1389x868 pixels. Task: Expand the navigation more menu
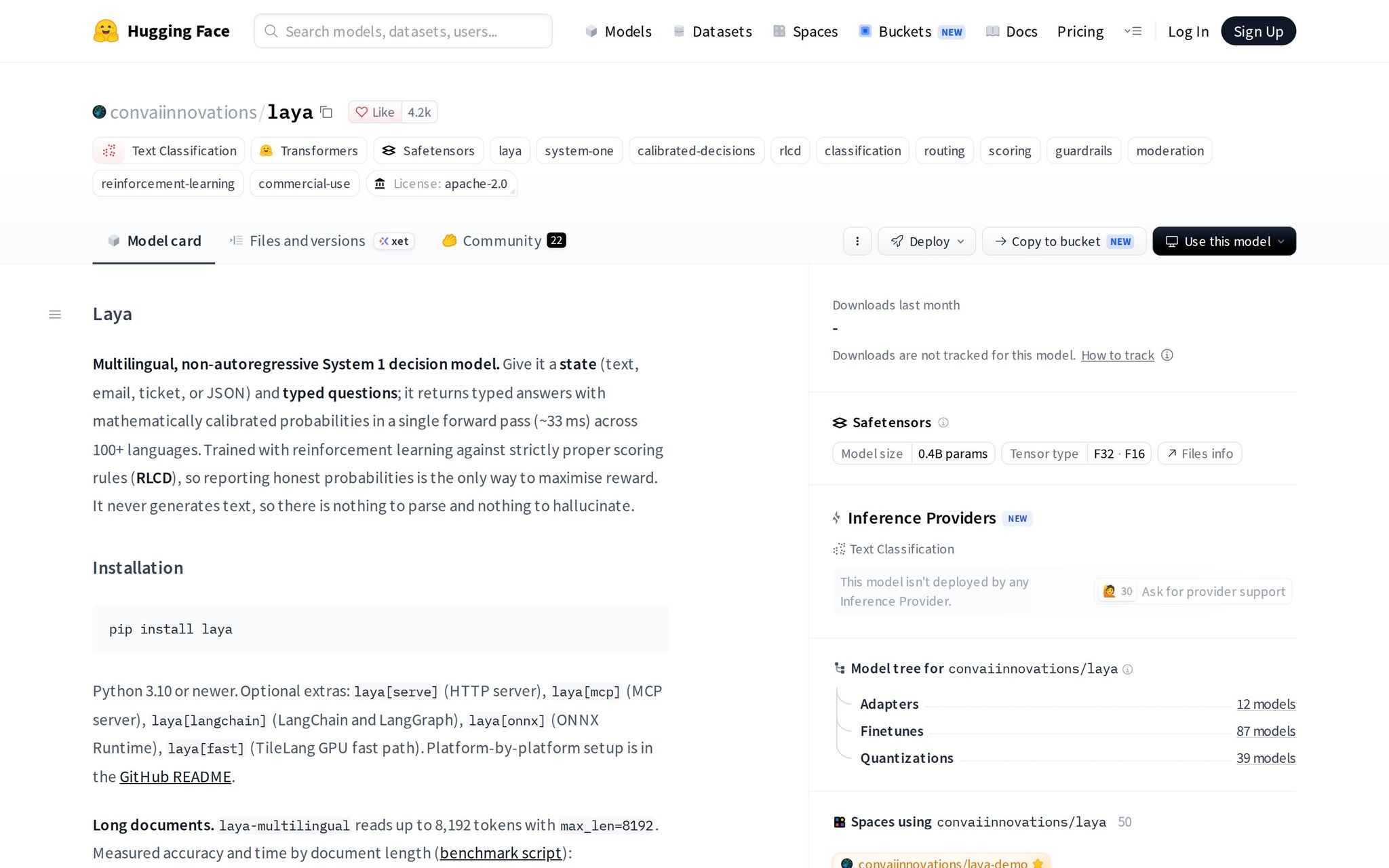pos(1133,31)
